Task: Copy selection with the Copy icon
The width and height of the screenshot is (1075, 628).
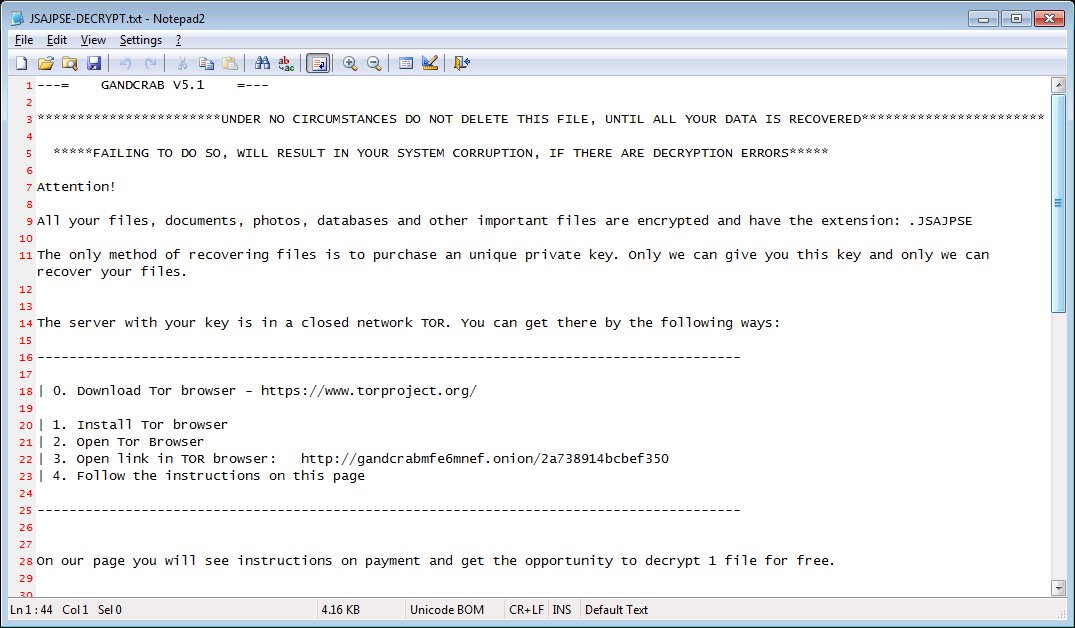Action: pos(206,64)
